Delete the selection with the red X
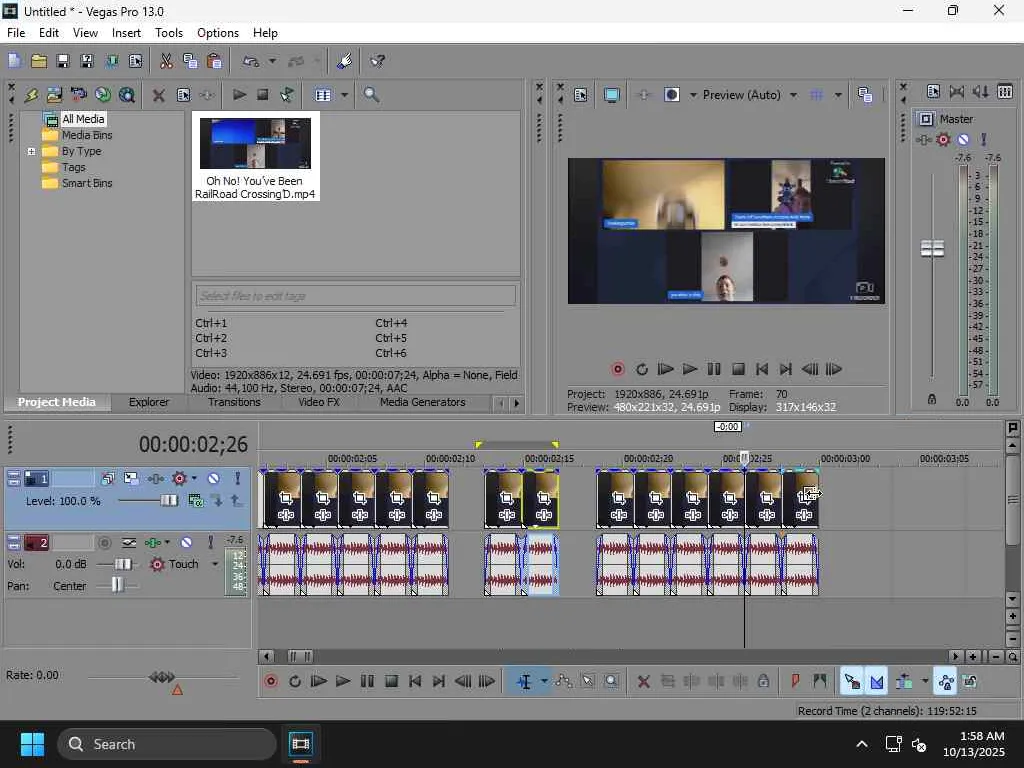This screenshot has height=768, width=1024. pos(643,682)
